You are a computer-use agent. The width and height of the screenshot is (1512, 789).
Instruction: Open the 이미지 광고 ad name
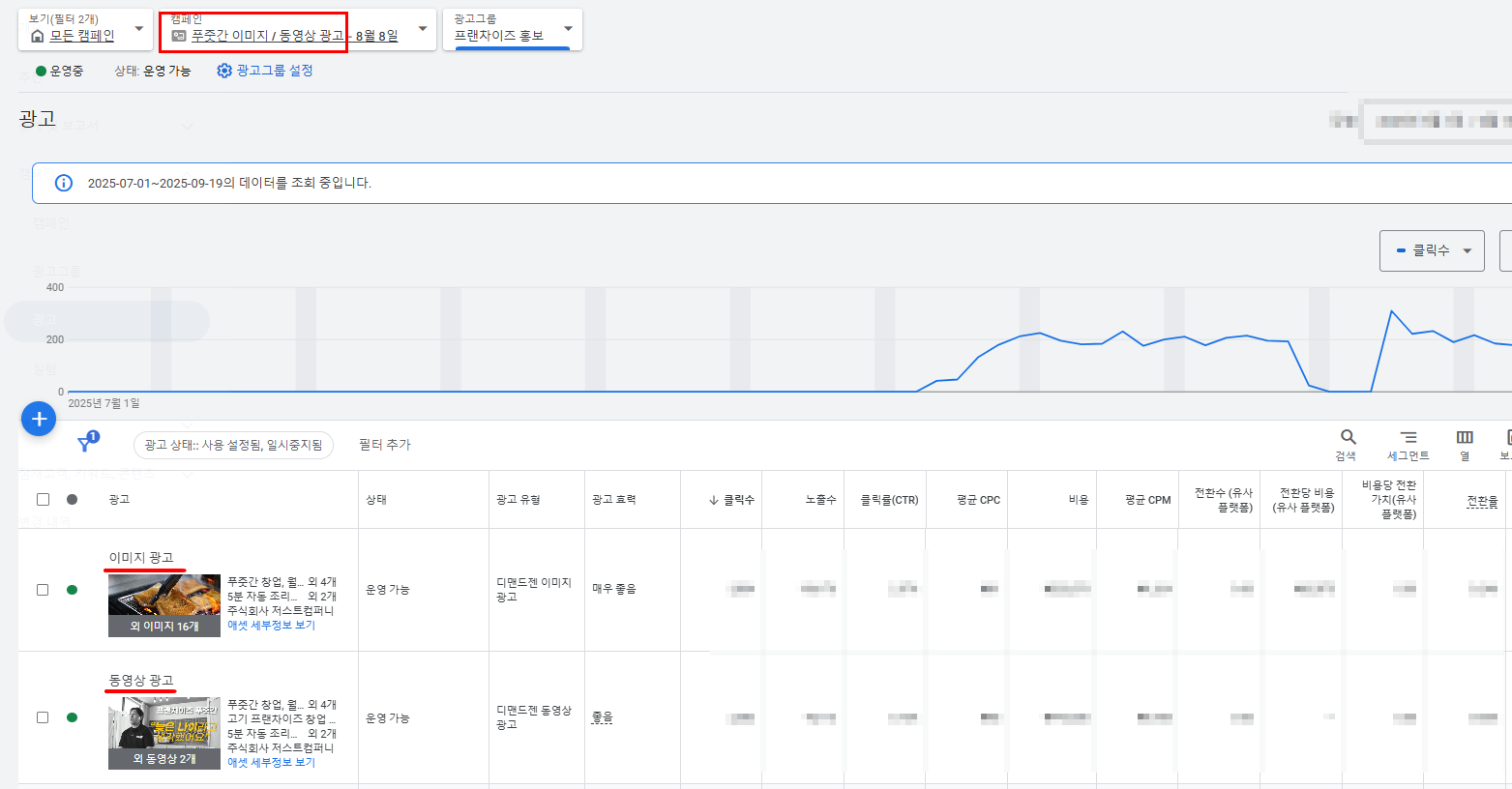point(141,558)
